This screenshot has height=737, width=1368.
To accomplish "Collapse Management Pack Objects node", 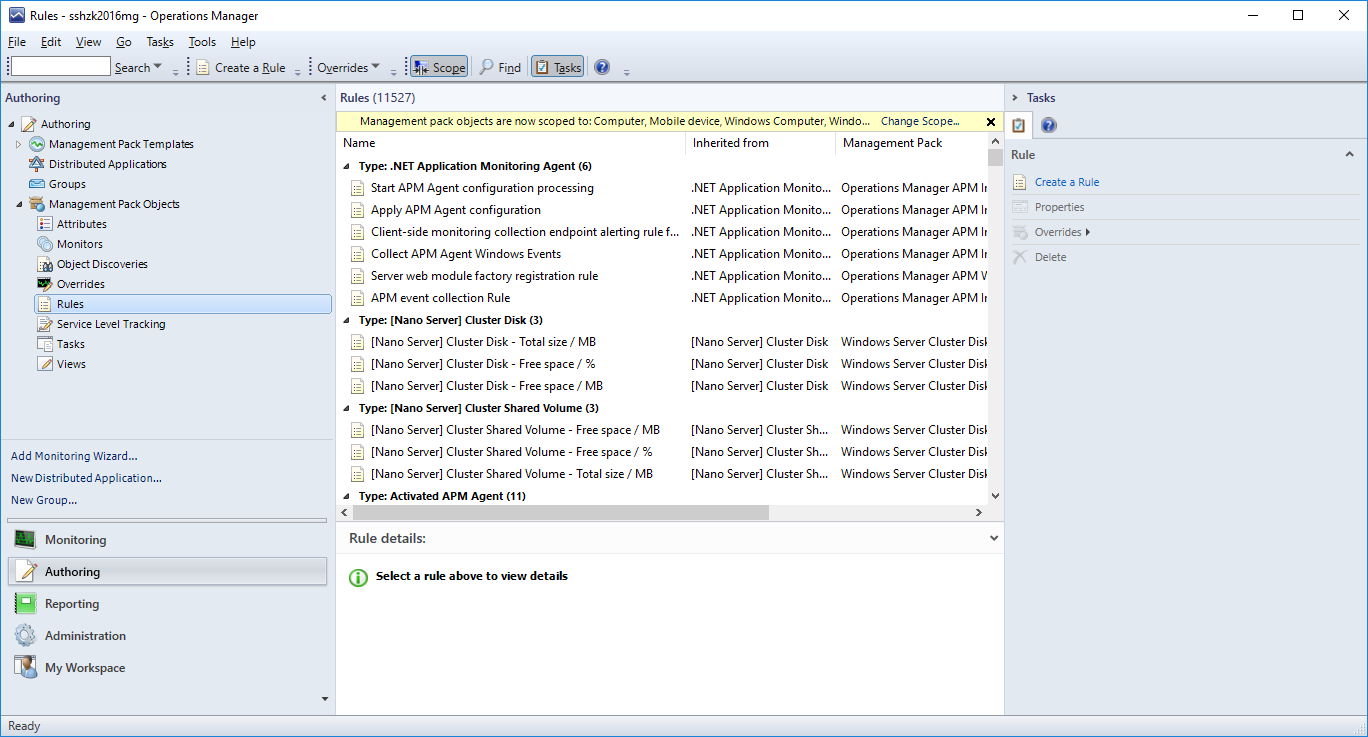I will (18, 204).
